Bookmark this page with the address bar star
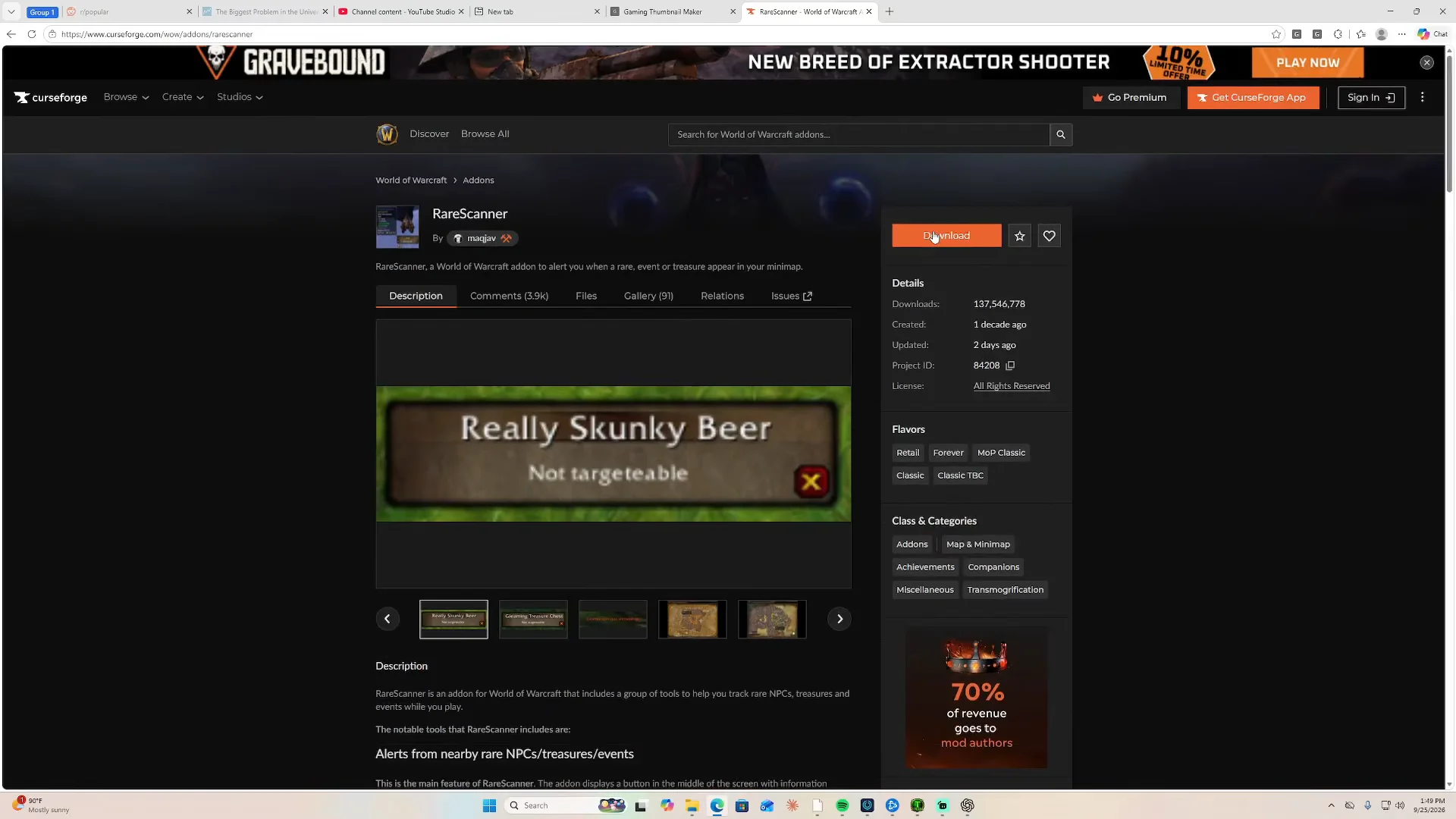The width and height of the screenshot is (1456, 819). point(1276,34)
